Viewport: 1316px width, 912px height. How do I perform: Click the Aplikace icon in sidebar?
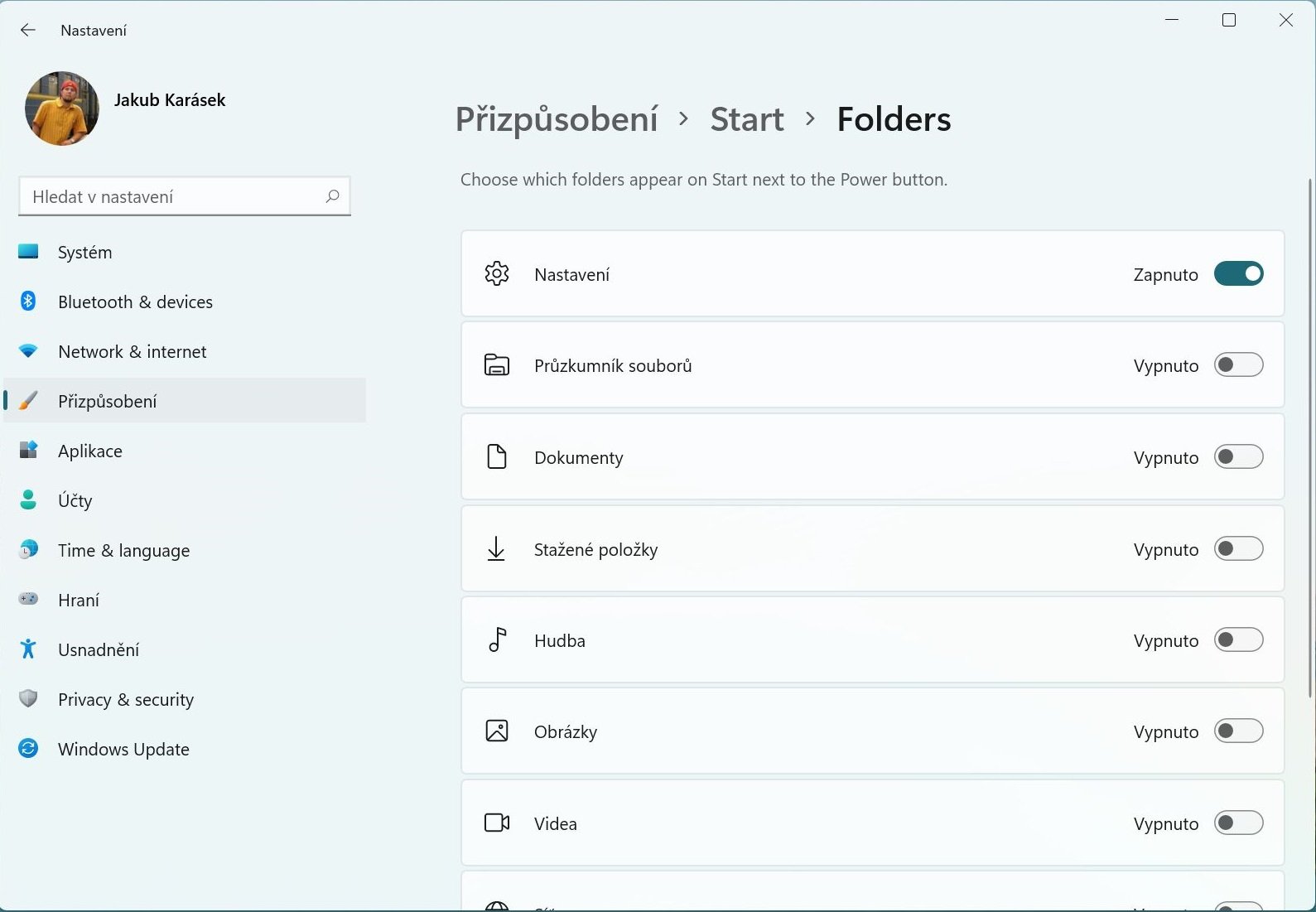pyautogui.click(x=28, y=450)
